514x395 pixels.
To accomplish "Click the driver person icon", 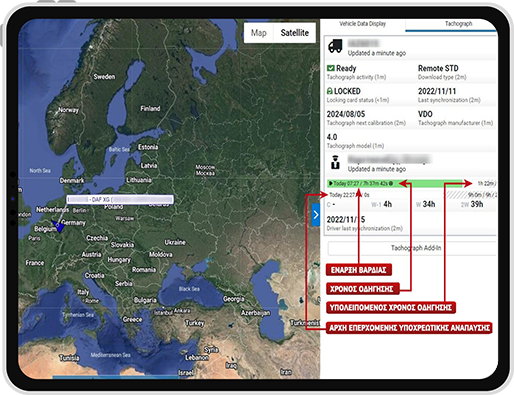I will pos(335,162).
